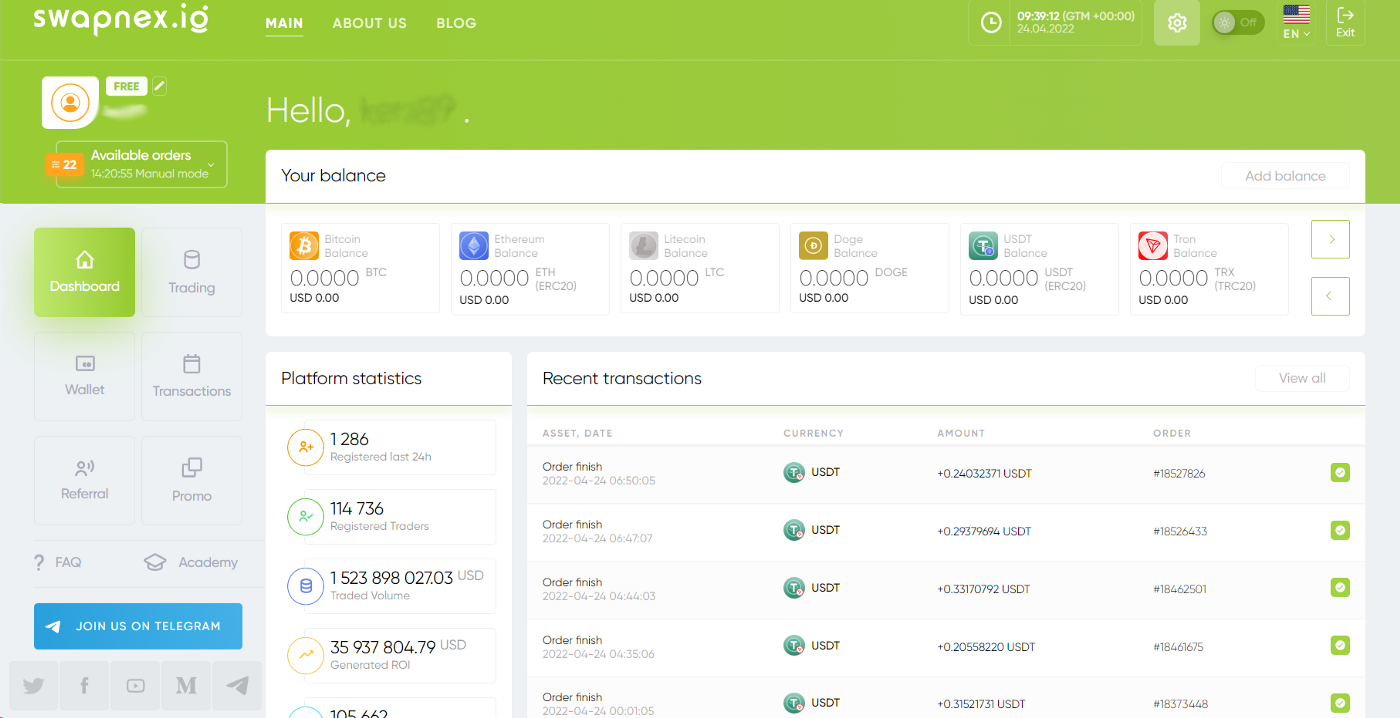Click the swapnex.io logo
Viewport: 1400px width, 718px height.
[x=121, y=20]
